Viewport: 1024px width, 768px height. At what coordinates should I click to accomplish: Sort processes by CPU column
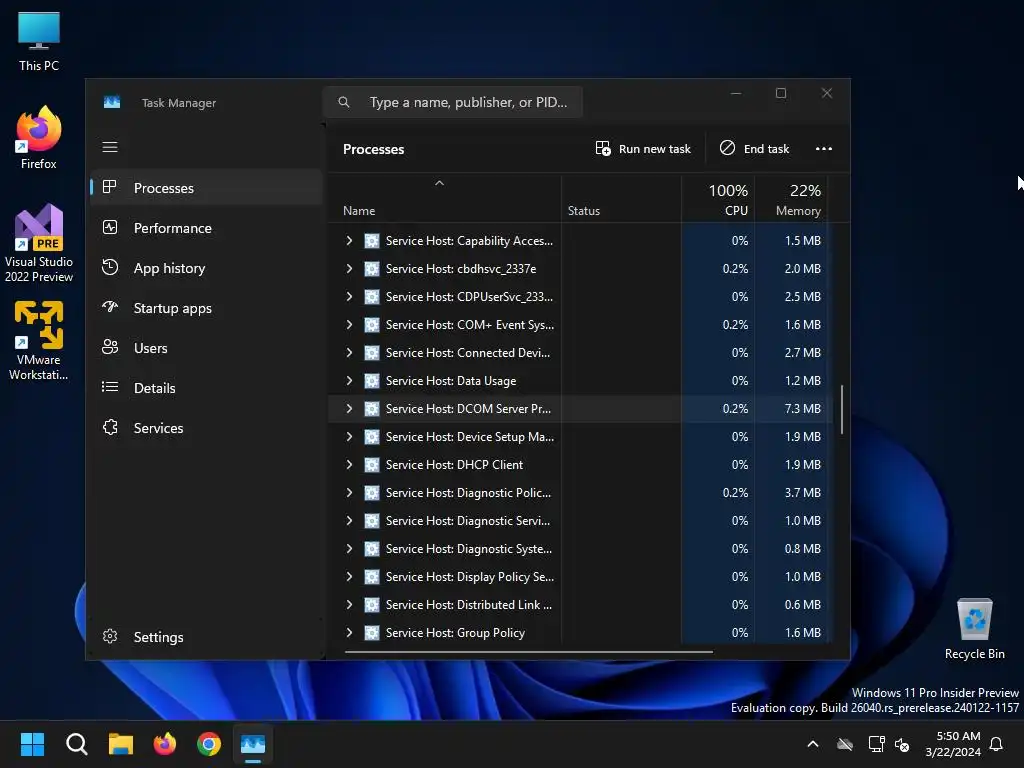(x=718, y=200)
